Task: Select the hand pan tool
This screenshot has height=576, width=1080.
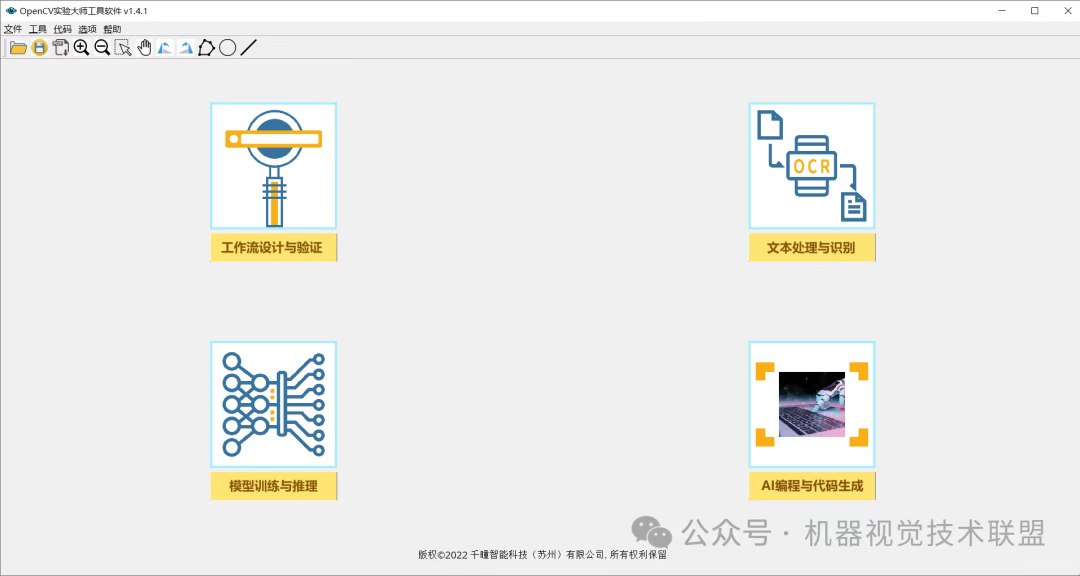Action: point(144,47)
